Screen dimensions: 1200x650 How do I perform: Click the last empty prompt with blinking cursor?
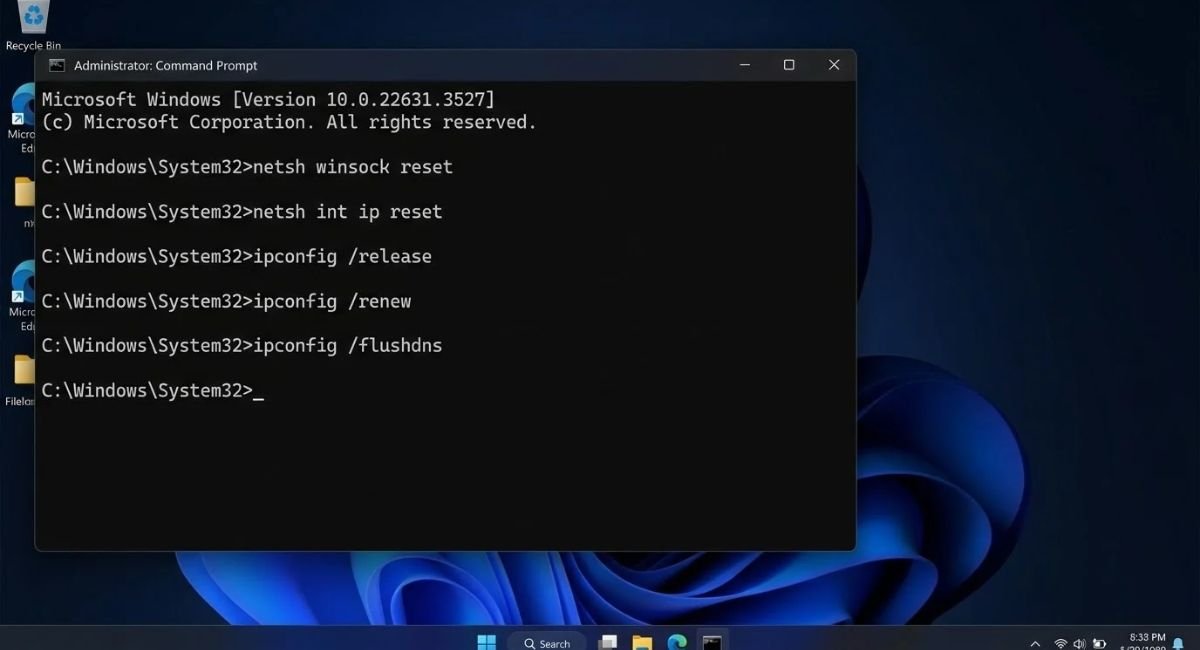[x=152, y=390]
